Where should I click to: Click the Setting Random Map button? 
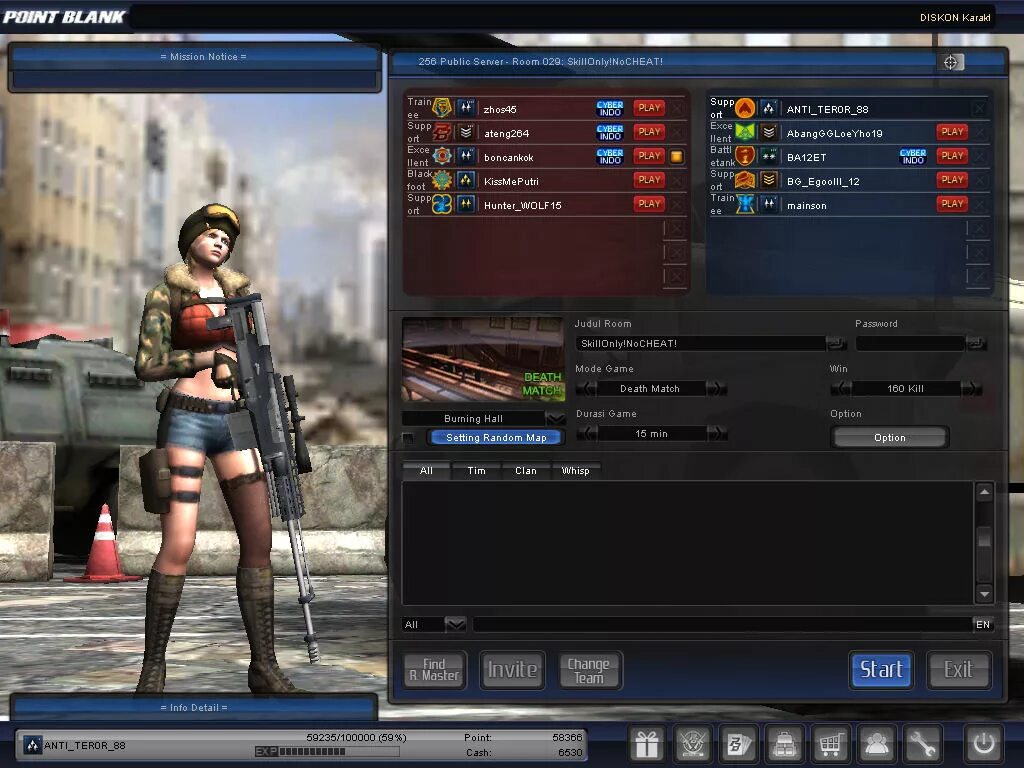point(496,438)
